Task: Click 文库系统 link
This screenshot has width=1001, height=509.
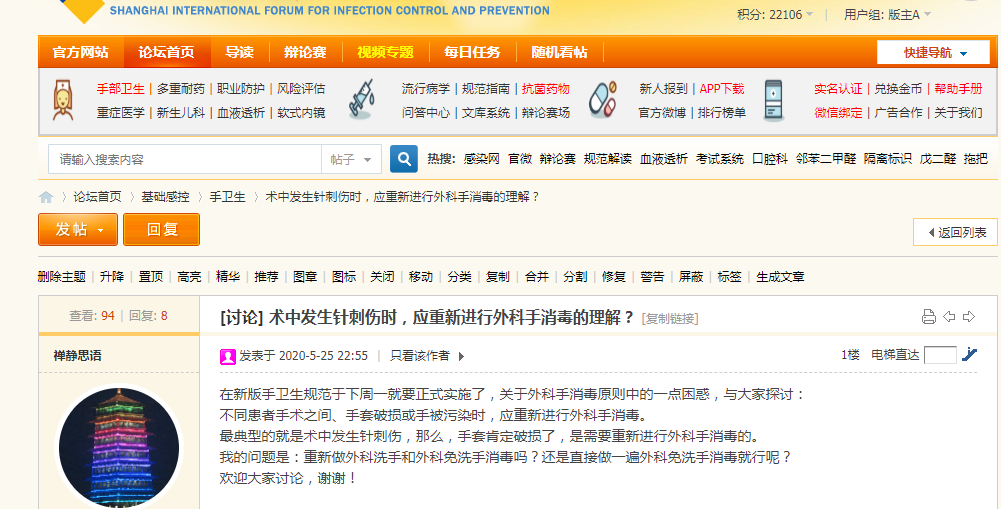Action: (x=486, y=113)
